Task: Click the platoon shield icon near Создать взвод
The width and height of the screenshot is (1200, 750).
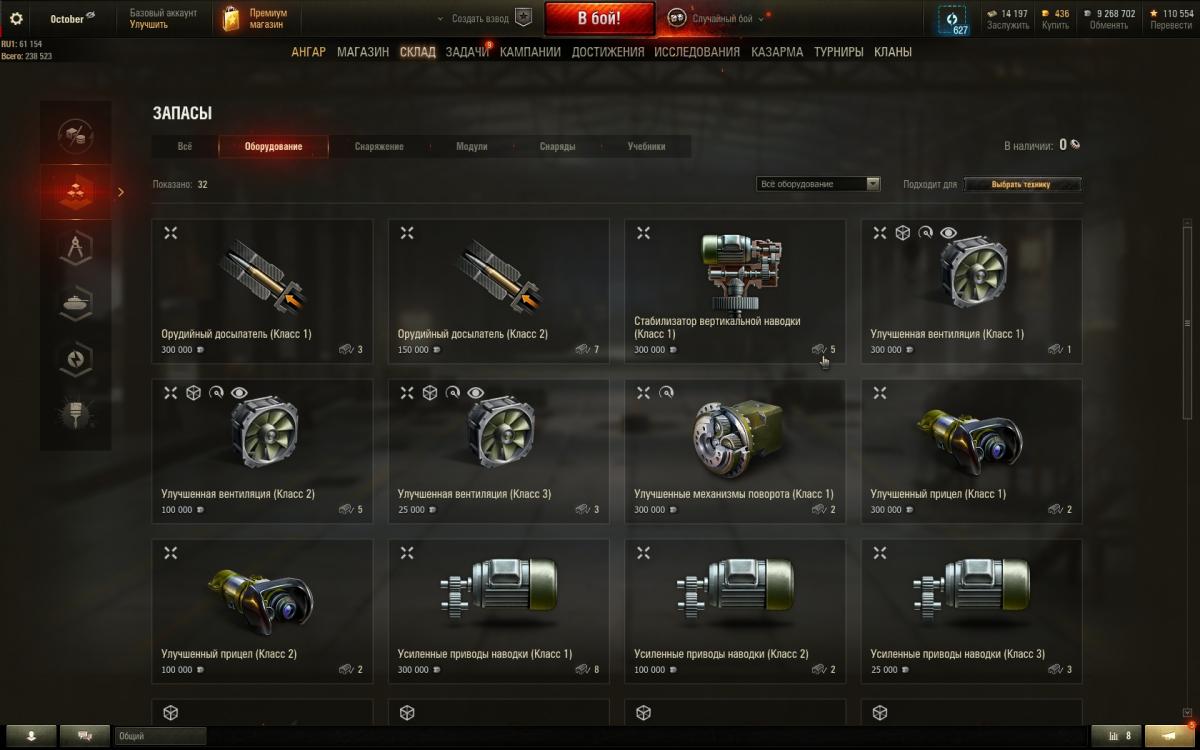Action: pyautogui.click(x=523, y=18)
